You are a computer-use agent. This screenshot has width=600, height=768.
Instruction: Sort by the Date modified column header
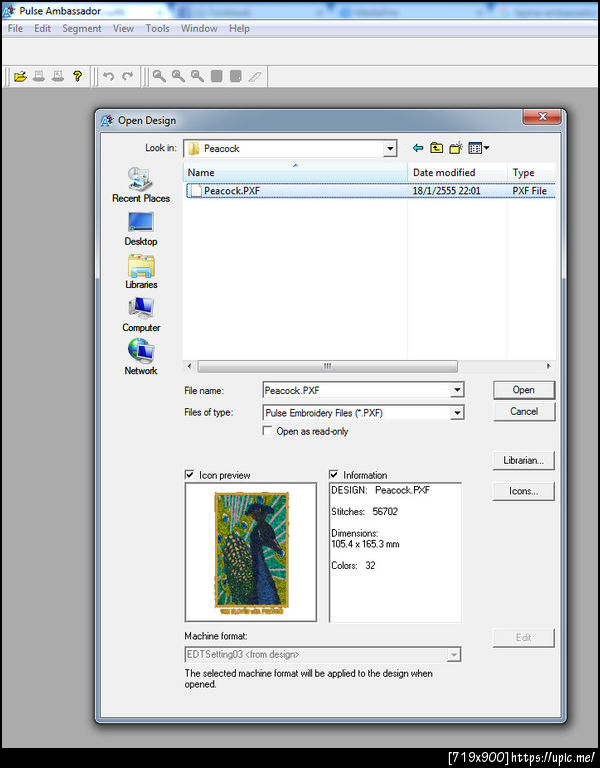457,172
